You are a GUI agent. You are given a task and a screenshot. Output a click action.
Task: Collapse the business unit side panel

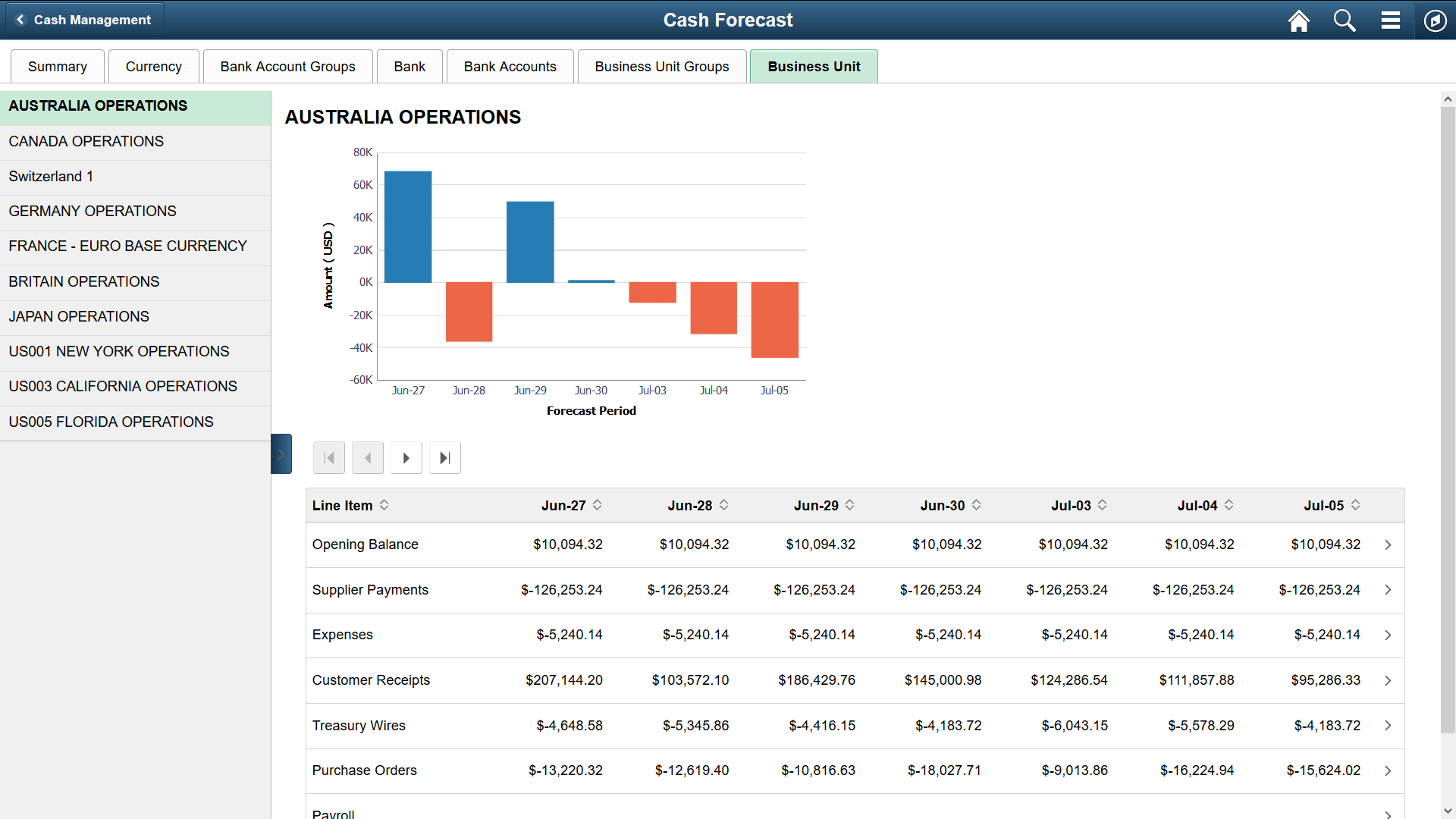pos(281,453)
